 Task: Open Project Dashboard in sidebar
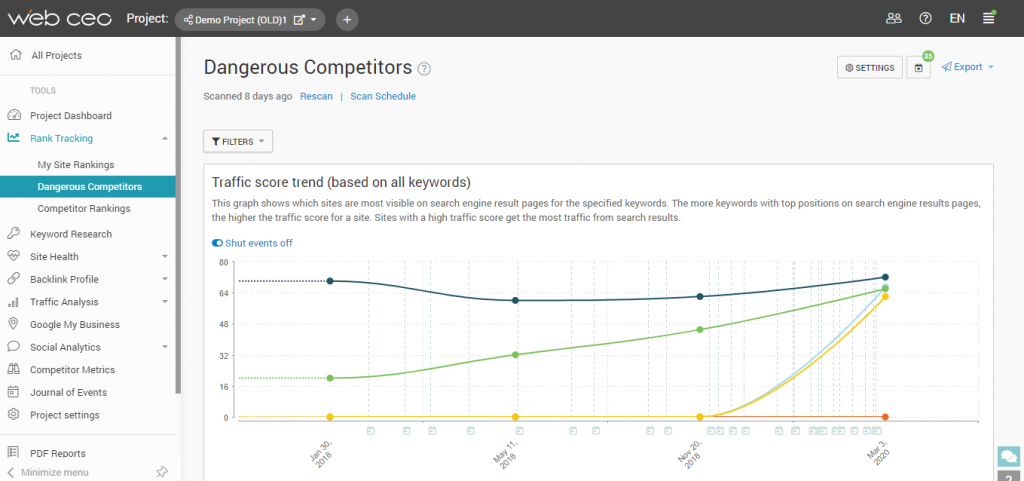pyautogui.click(x=71, y=116)
